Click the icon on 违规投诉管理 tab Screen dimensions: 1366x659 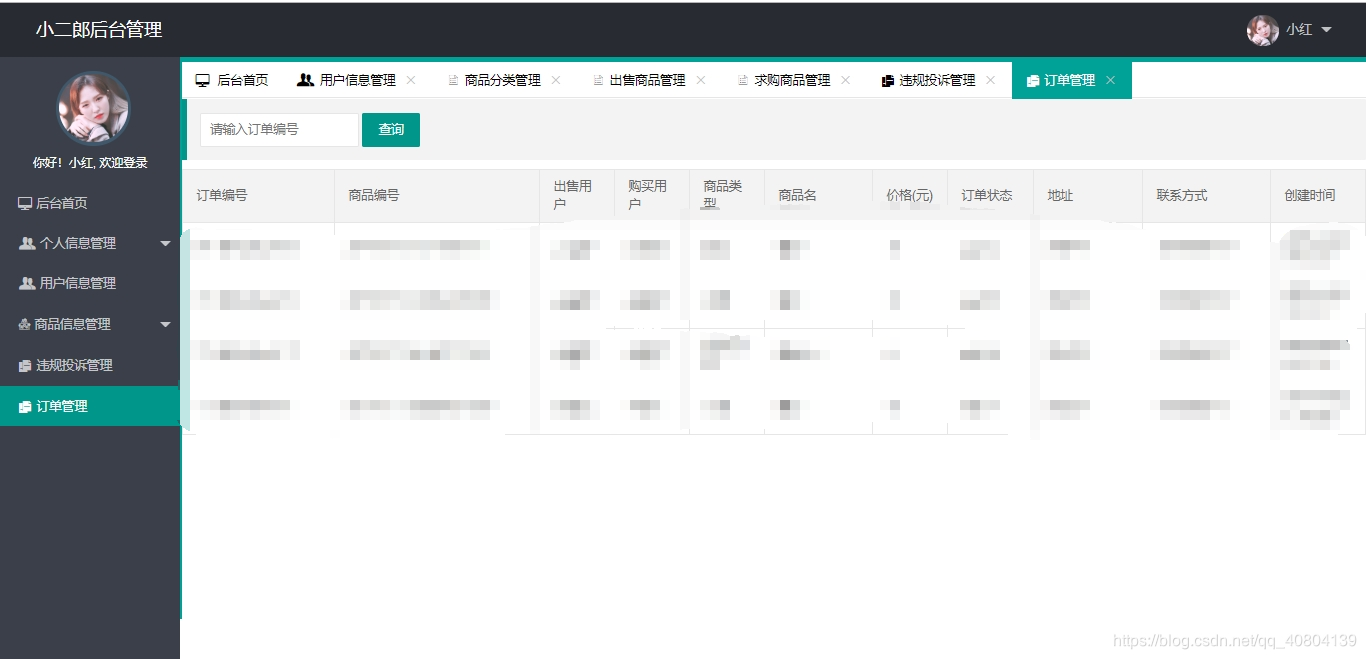(888, 81)
